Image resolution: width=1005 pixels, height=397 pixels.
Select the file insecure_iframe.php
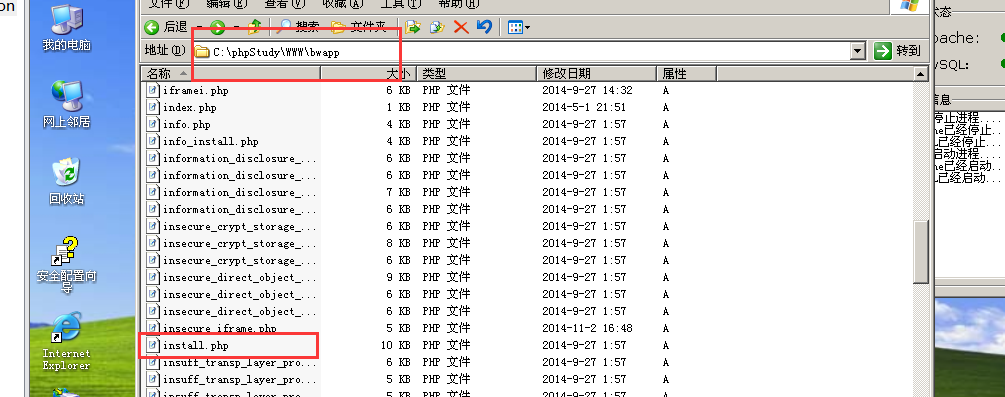[219, 328]
